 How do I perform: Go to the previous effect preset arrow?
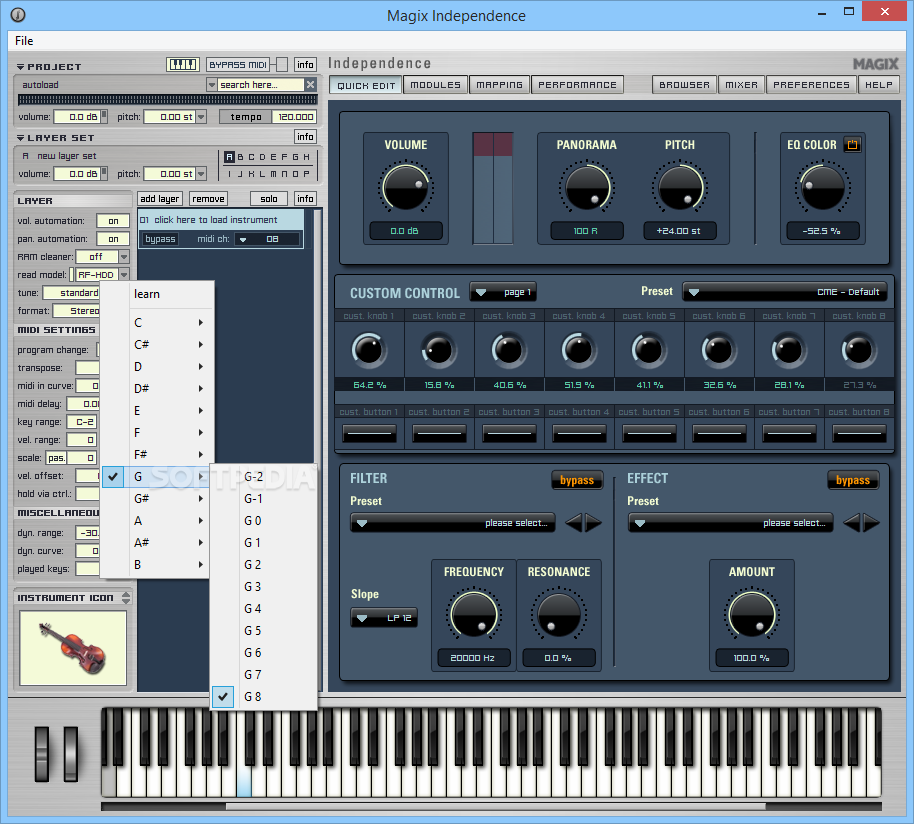[852, 523]
